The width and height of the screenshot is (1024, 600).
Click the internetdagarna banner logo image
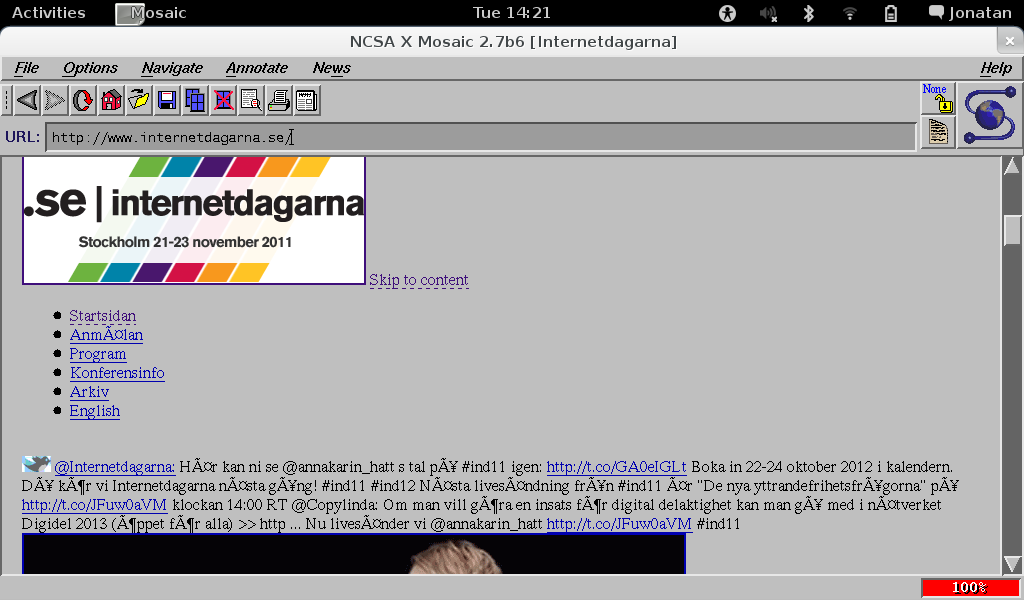[194, 221]
